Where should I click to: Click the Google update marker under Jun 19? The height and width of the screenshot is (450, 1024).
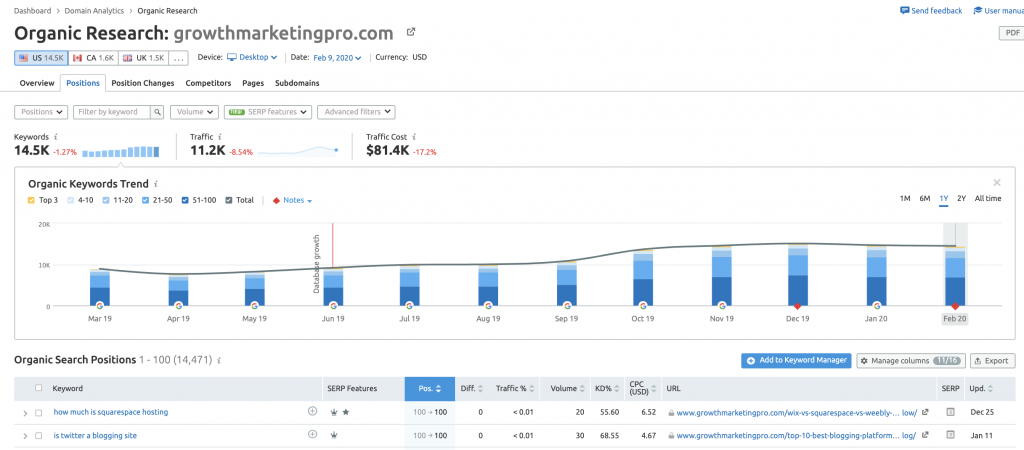[333, 305]
